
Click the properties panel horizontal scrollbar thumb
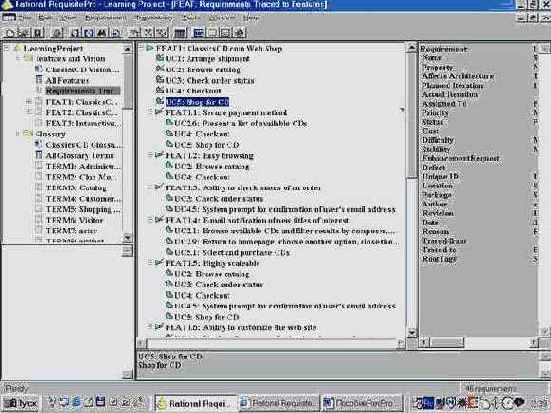(447, 342)
